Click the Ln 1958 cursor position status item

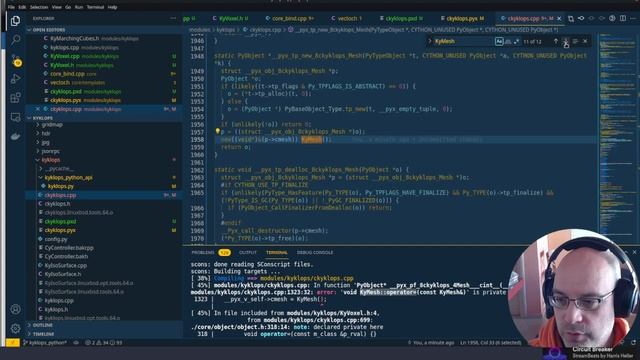click(491, 343)
